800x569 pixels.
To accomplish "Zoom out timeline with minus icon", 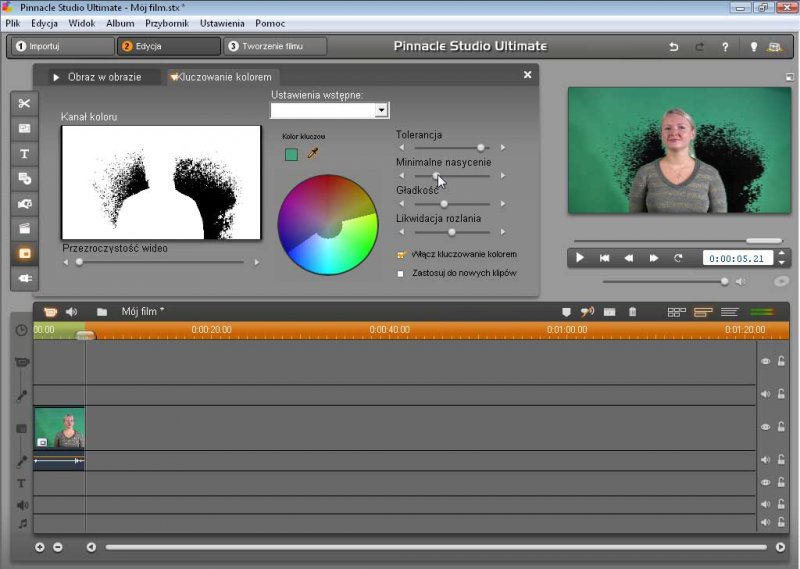I will point(58,547).
